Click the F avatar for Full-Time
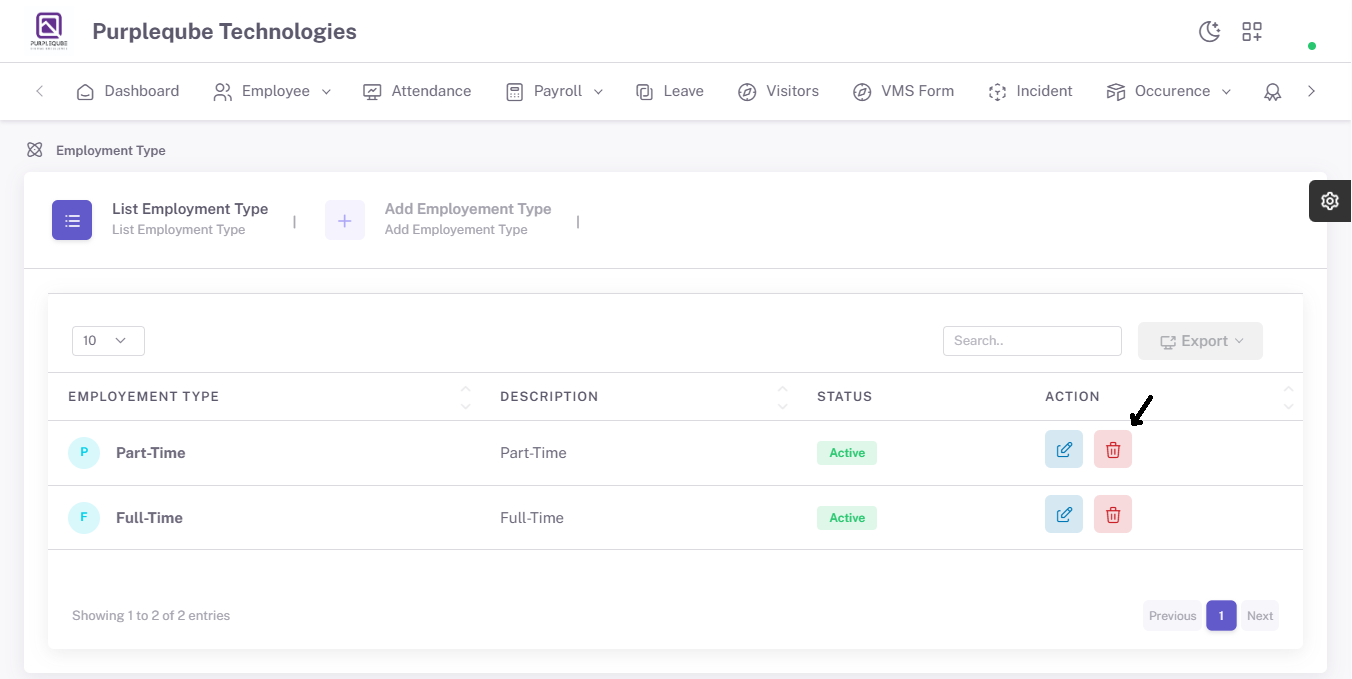 [x=84, y=518]
